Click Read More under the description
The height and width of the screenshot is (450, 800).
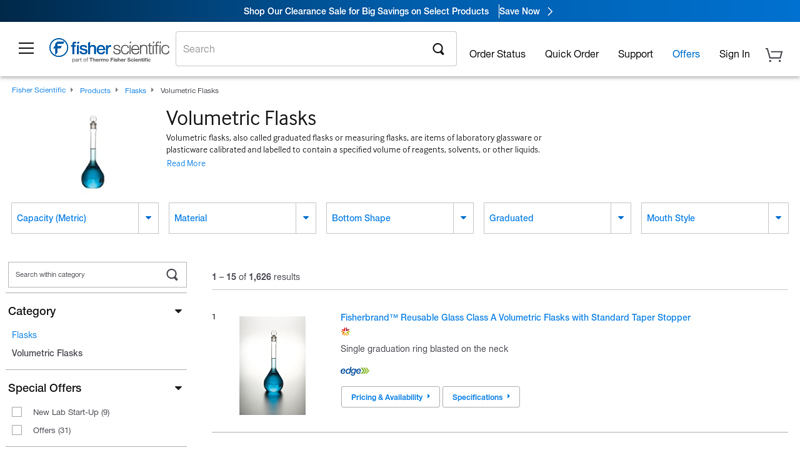point(186,163)
